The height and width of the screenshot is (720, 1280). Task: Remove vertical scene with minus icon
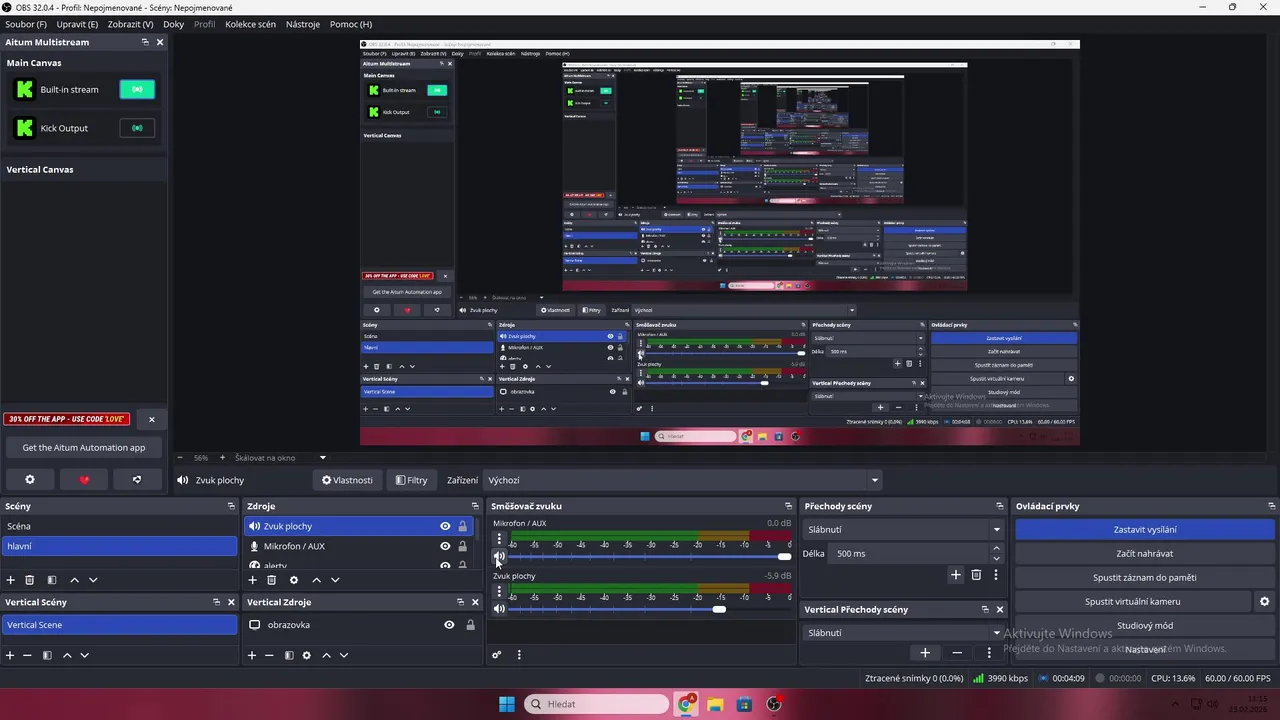tap(27, 655)
